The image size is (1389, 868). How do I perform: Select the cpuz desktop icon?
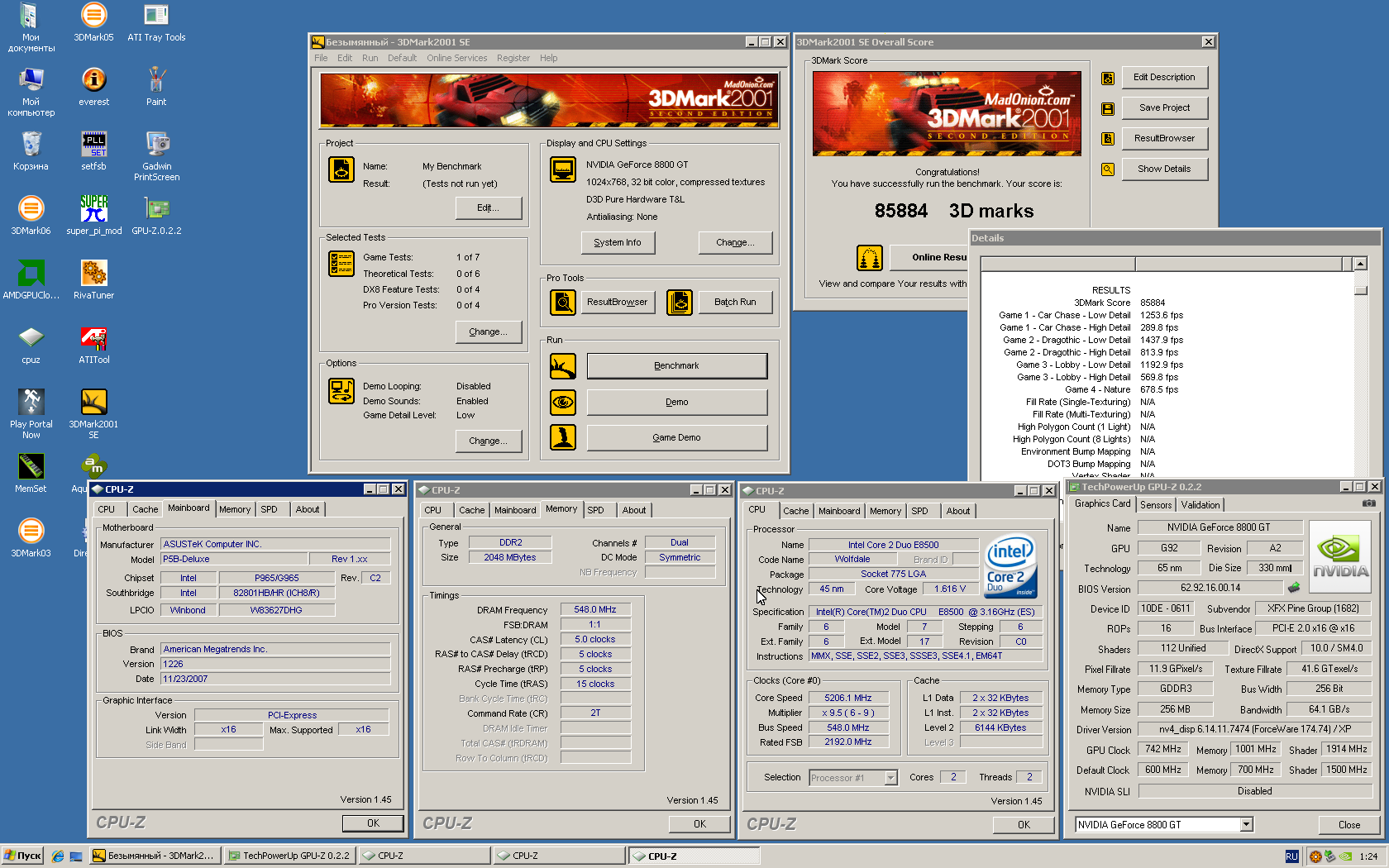click(x=31, y=345)
